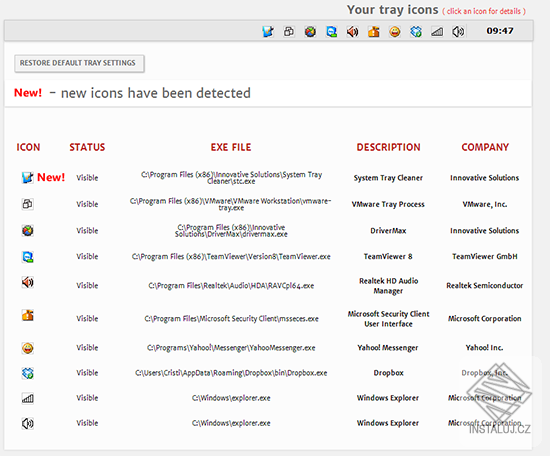Select the Yahoo Messenger icon in the list
This screenshot has height=456, width=550.
click(28, 348)
